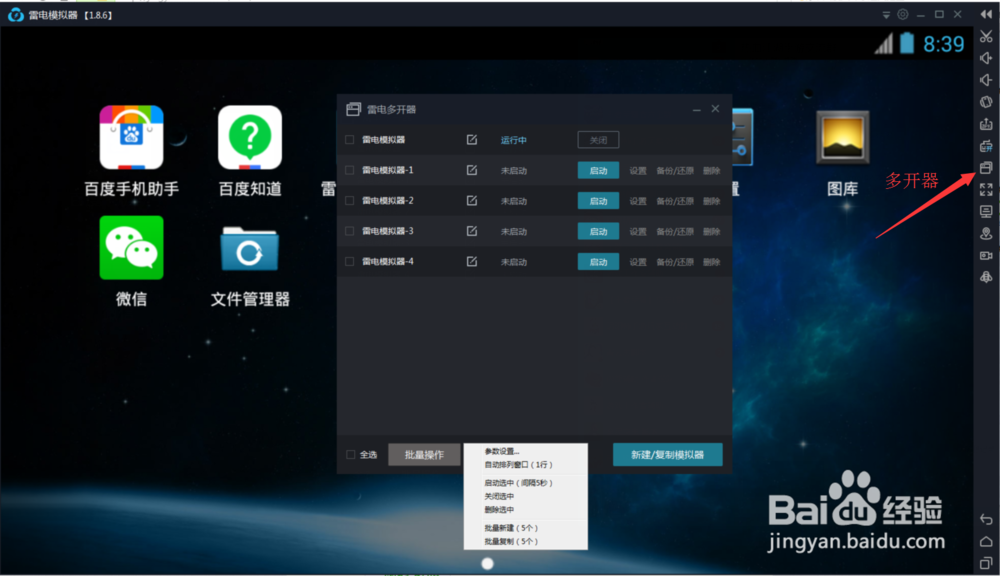Click the home screen page indicator dot
The image size is (1000, 576).
pos(488,564)
